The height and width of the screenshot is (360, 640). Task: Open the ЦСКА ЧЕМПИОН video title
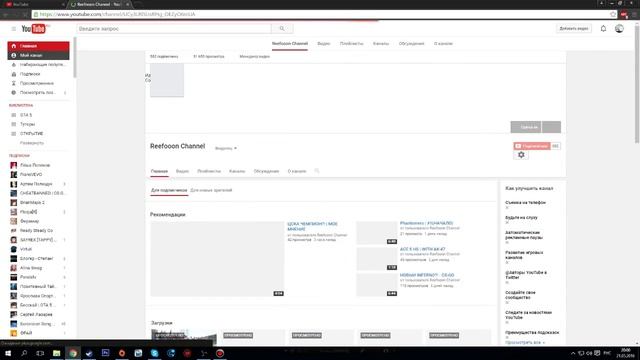coord(312,226)
